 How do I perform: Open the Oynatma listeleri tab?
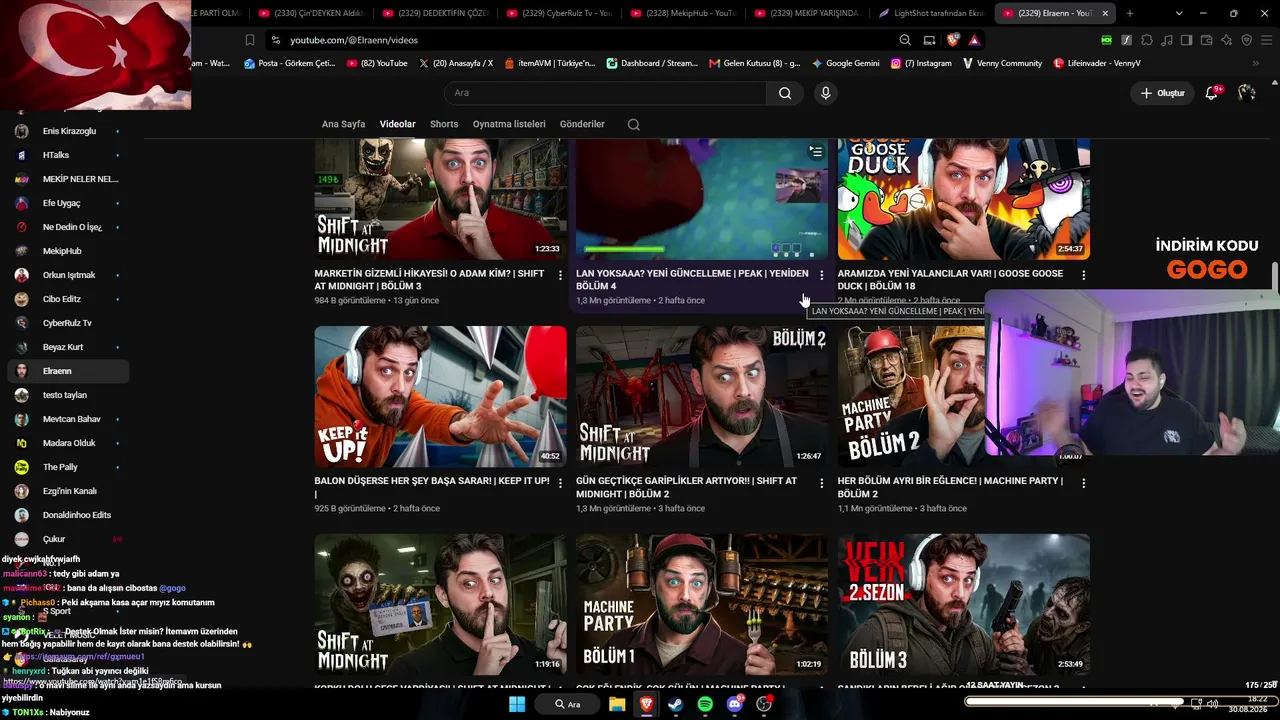(509, 125)
